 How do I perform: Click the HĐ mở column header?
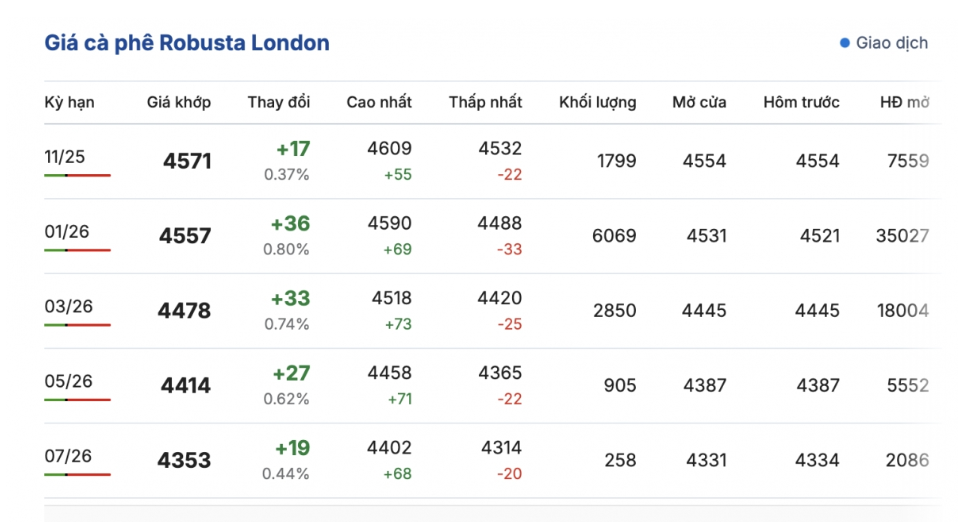[905, 102]
